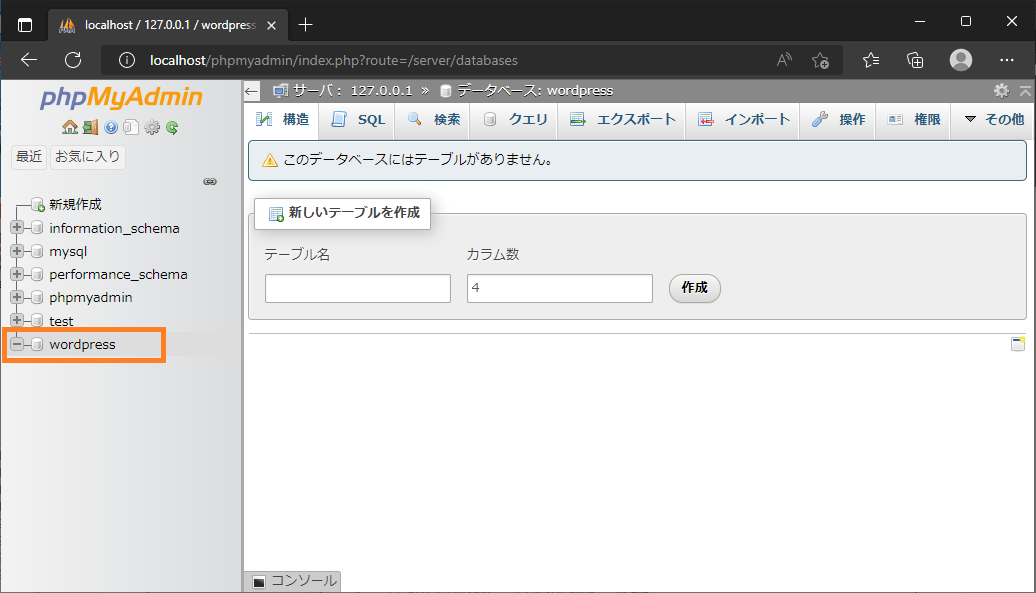The image size is (1036, 593).
Task: Open the エクスポート tab
Action: (x=622, y=120)
